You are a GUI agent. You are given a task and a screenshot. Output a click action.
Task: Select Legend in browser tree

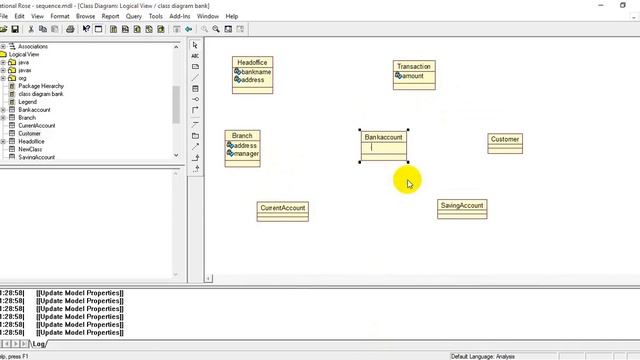(x=27, y=102)
